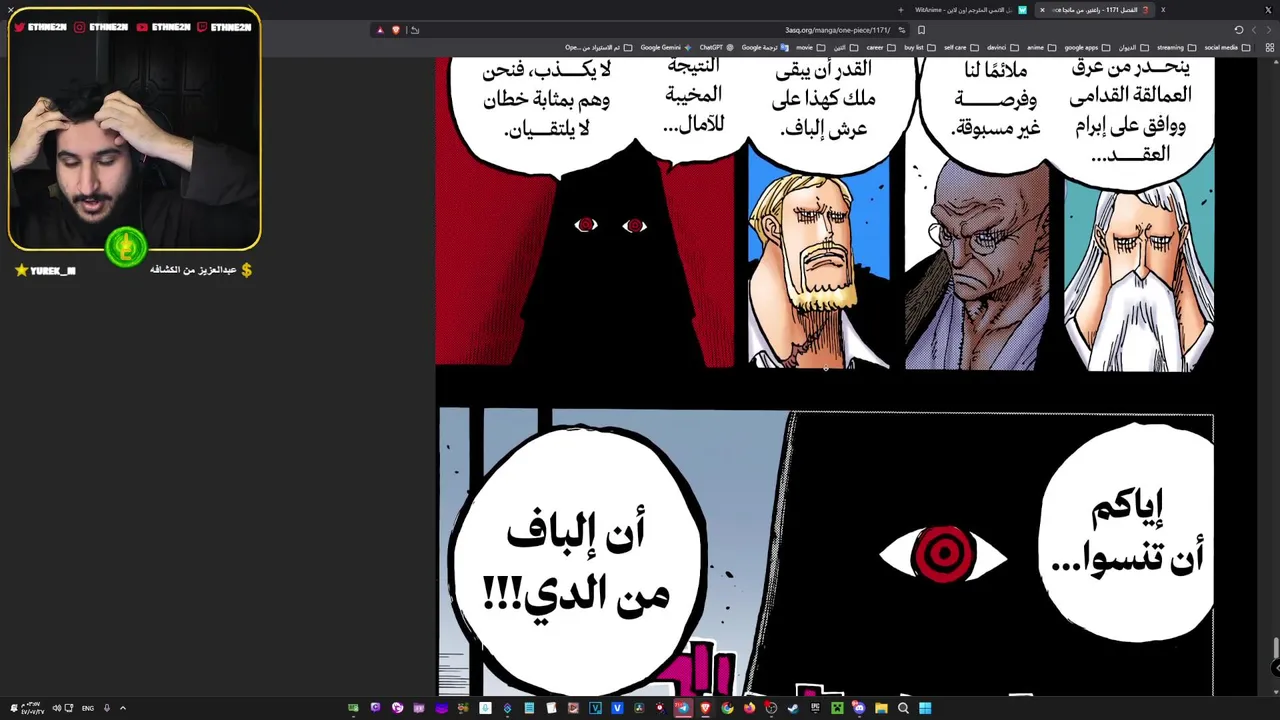The height and width of the screenshot is (720, 1280).
Task: Open the movie bookmarks folder
Action: click(811, 48)
